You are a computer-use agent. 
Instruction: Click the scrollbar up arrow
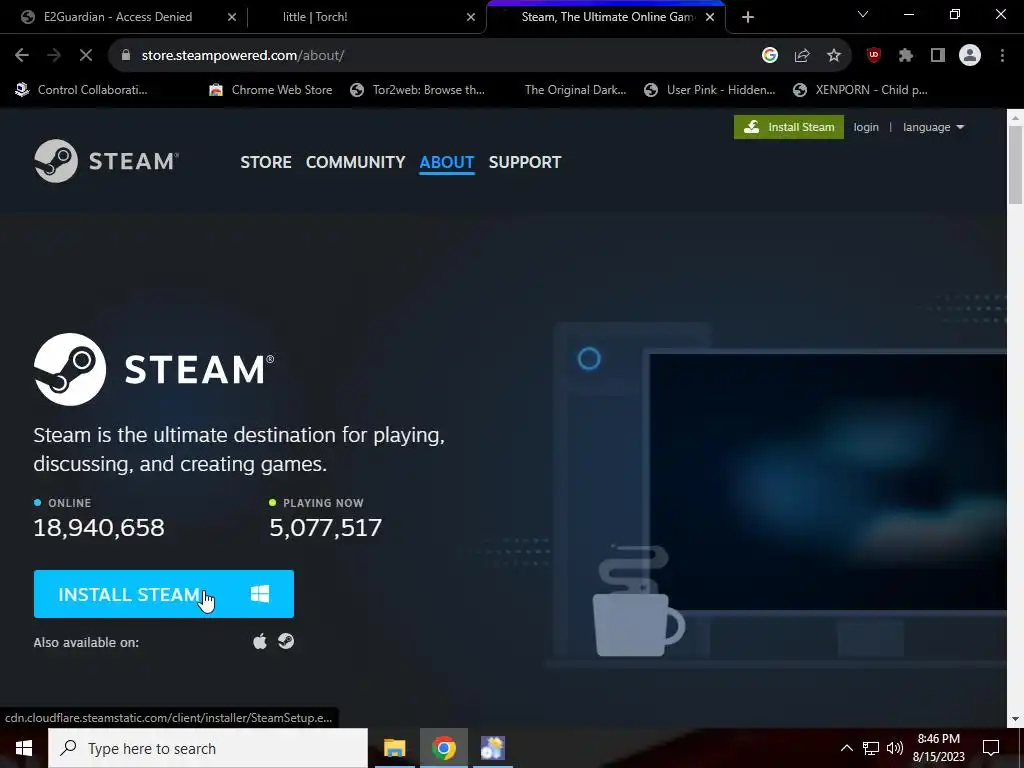1015,118
